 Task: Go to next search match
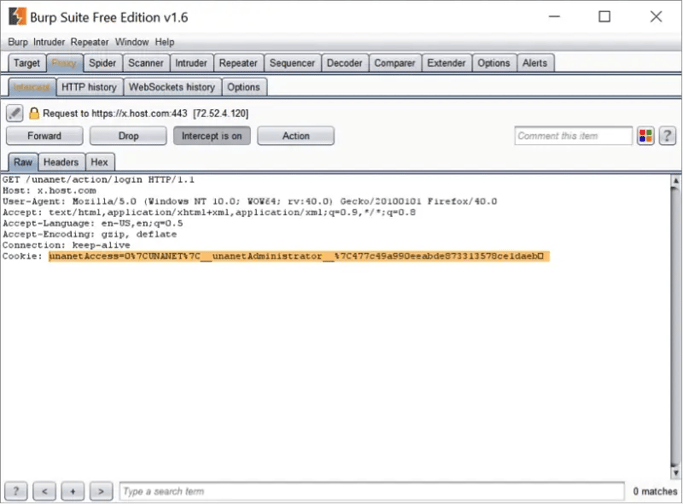coord(100,491)
